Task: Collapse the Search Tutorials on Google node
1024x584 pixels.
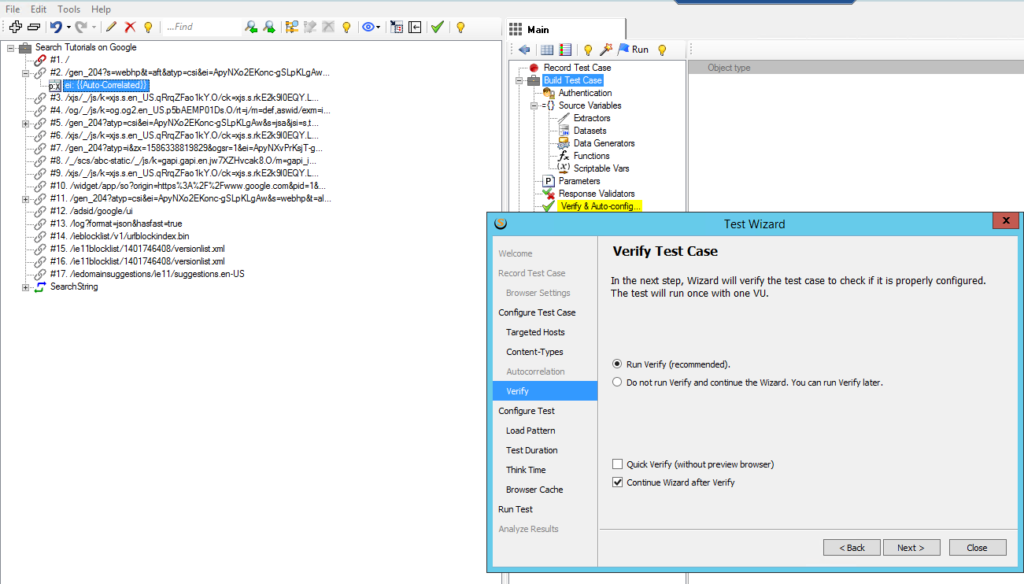Action: (x=8, y=46)
